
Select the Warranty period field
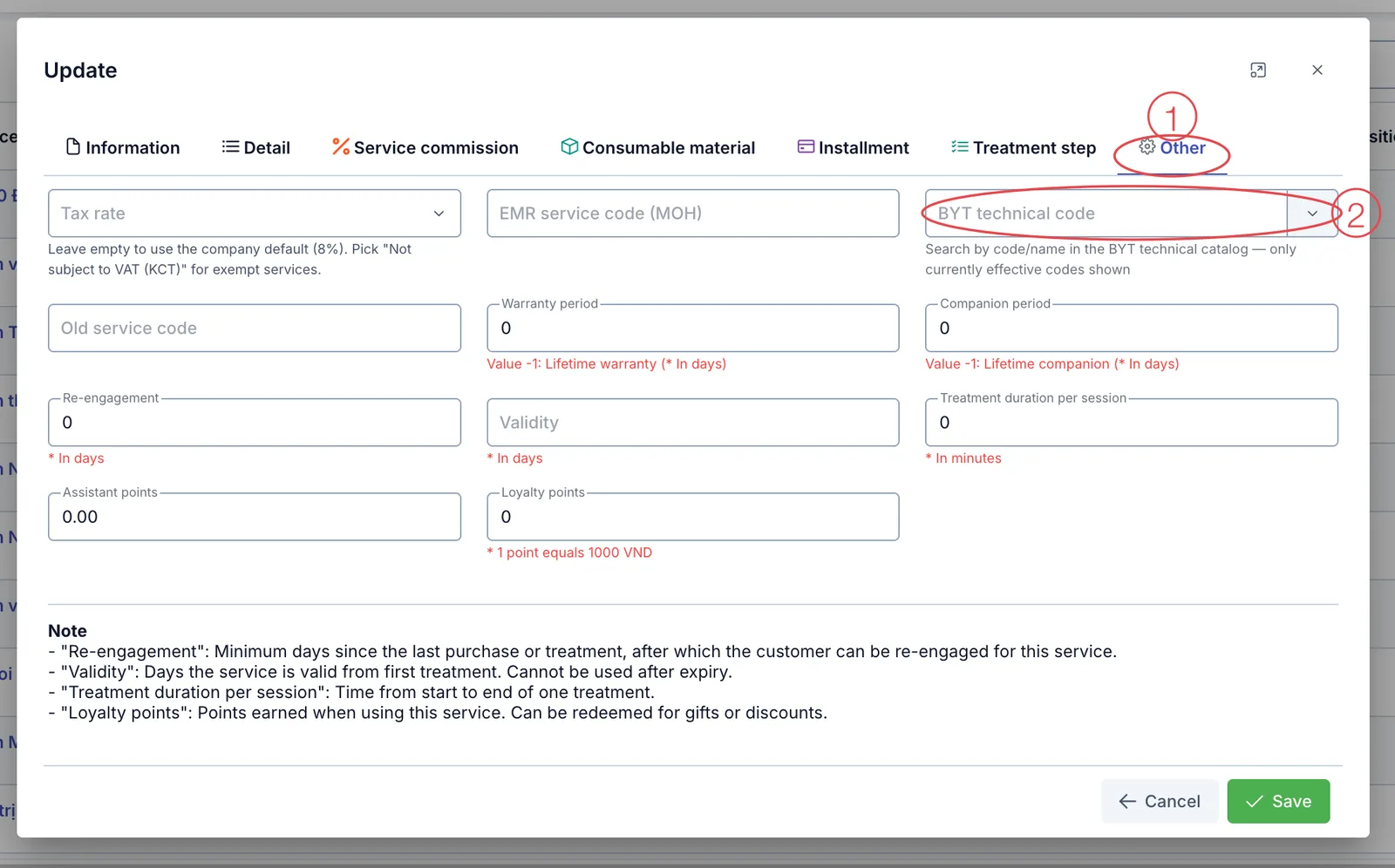[x=693, y=328]
